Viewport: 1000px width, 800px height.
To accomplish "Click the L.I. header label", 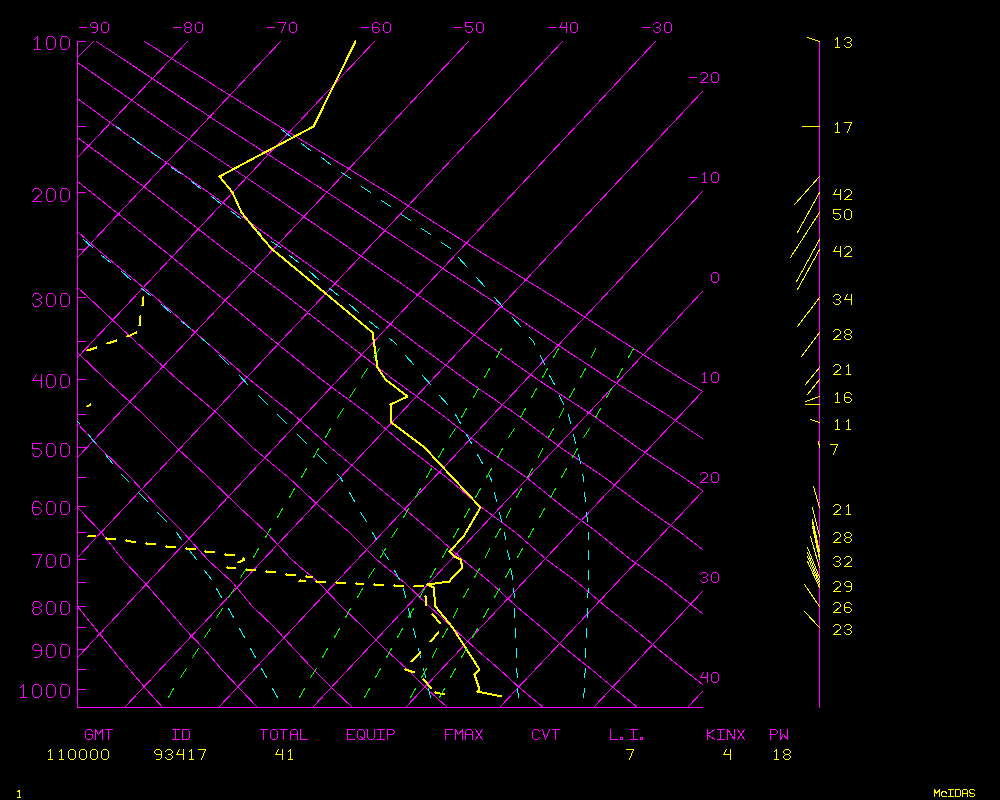I will [627, 735].
